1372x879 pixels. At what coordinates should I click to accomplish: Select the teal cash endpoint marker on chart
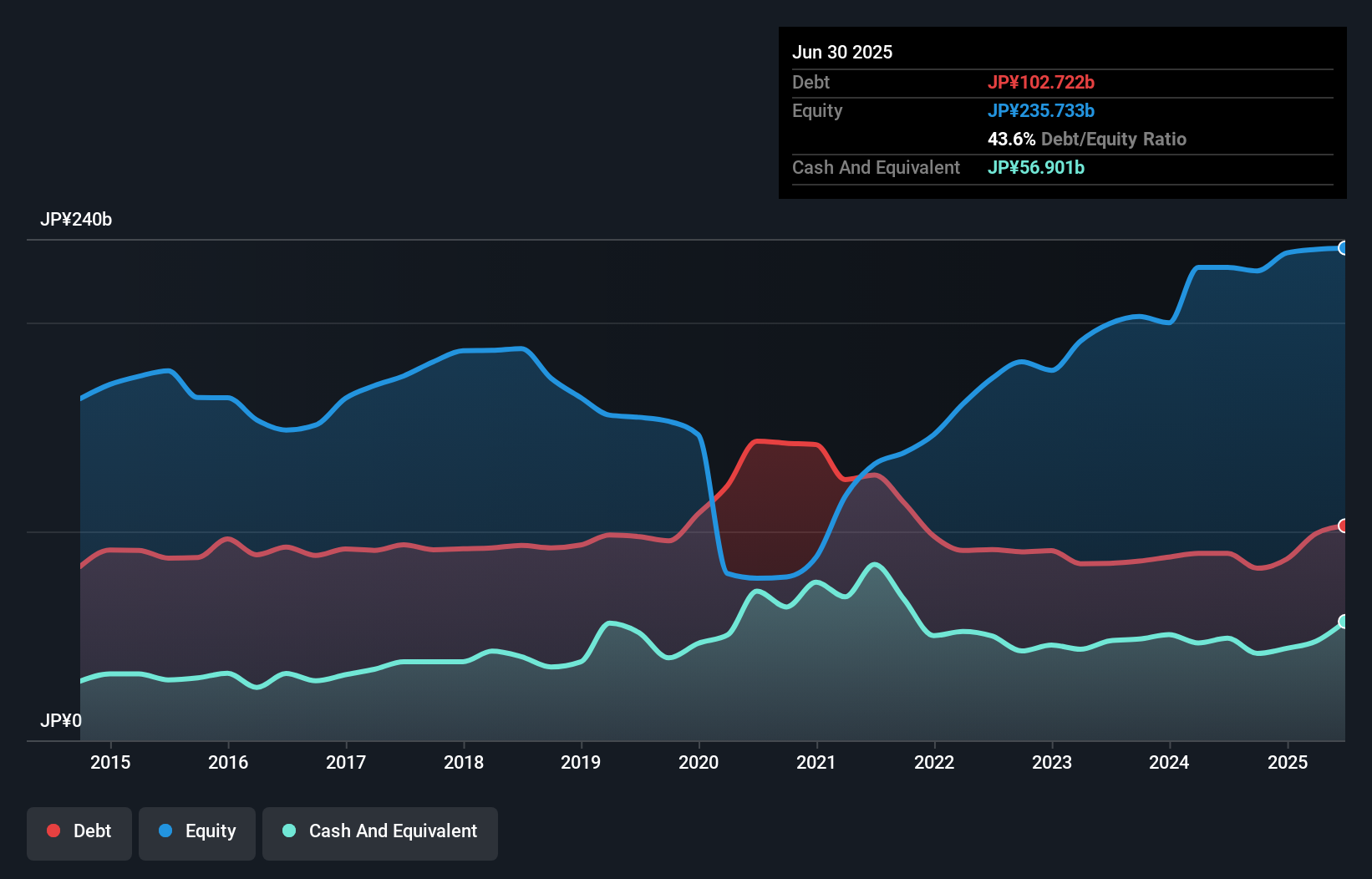click(x=1343, y=621)
